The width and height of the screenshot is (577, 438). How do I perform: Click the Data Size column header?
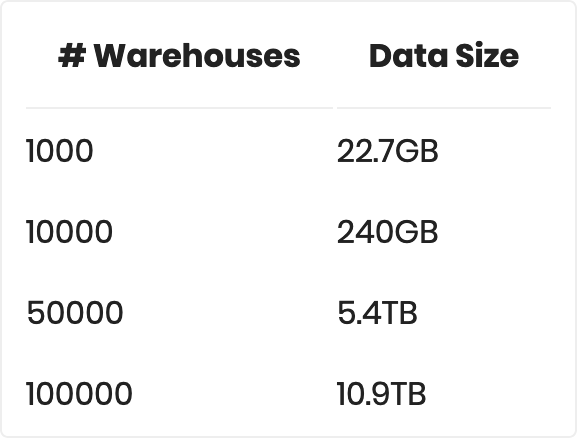(x=444, y=56)
